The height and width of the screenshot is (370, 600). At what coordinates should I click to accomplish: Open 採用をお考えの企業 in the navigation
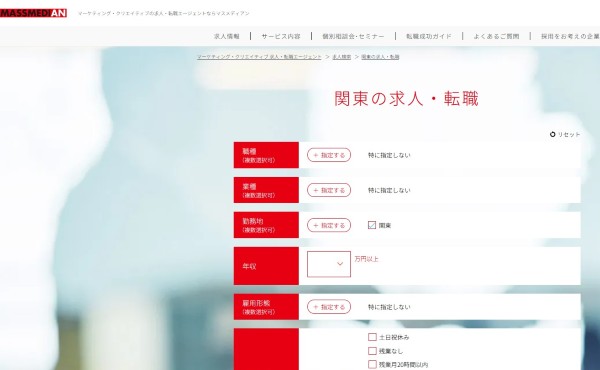click(570, 36)
